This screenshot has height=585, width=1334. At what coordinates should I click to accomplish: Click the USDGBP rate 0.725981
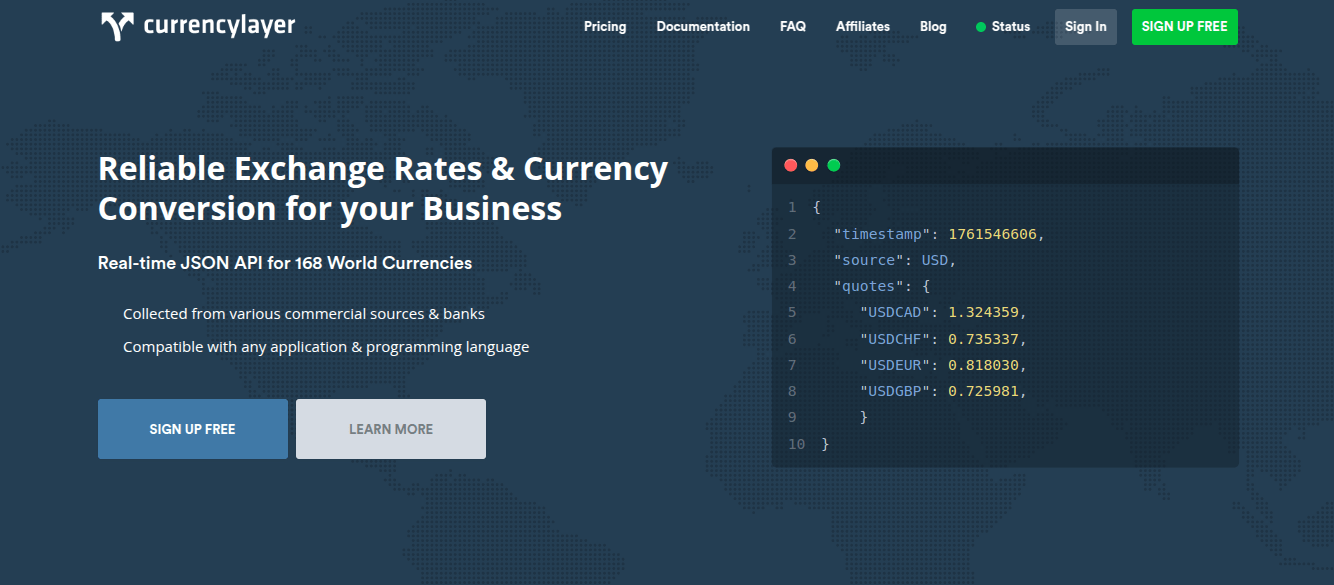pos(983,391)
